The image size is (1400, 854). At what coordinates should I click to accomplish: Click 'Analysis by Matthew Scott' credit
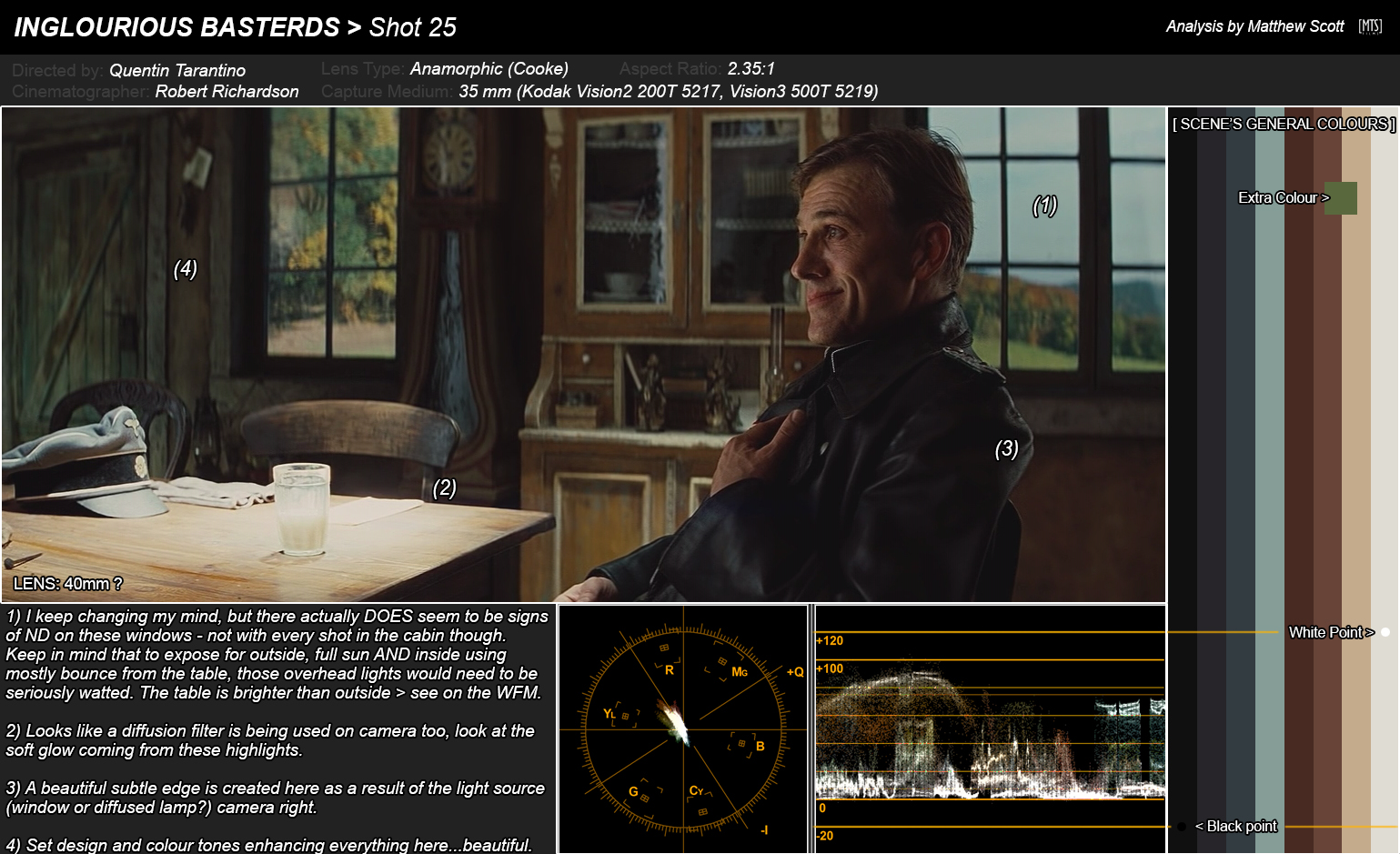click(1254, 26)
